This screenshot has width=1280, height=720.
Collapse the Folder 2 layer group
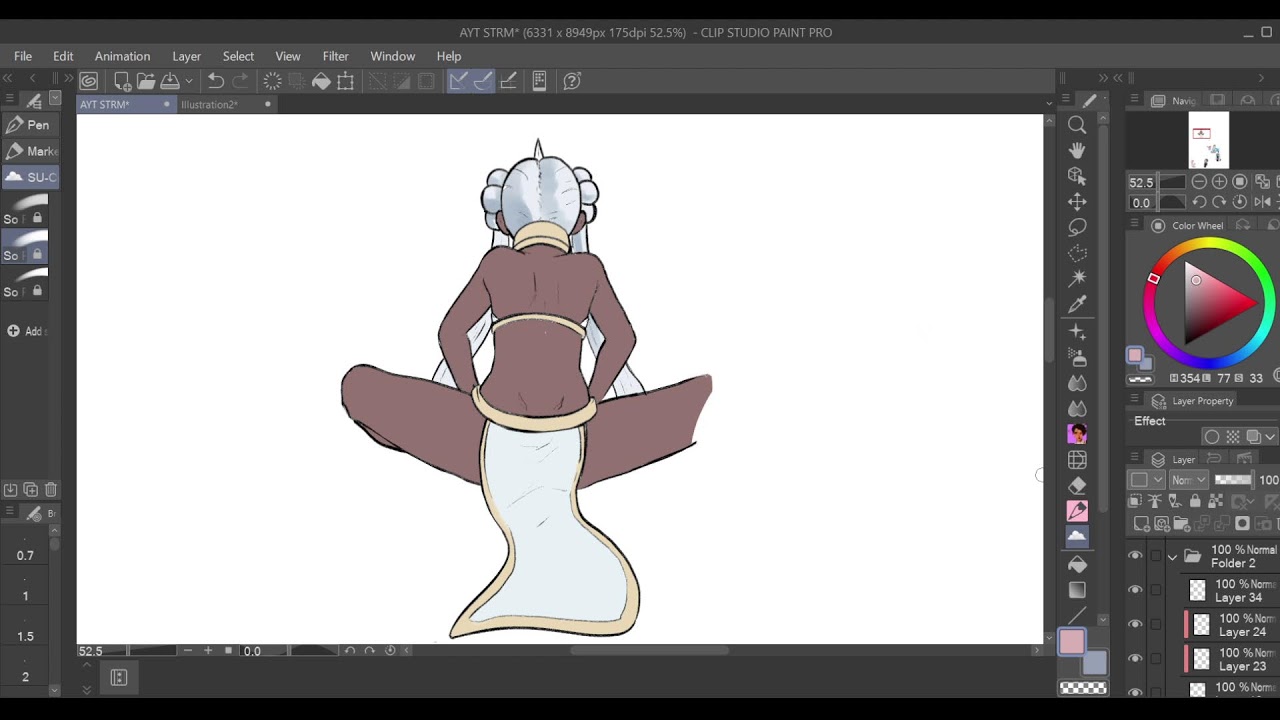[x=1172, y=556]
